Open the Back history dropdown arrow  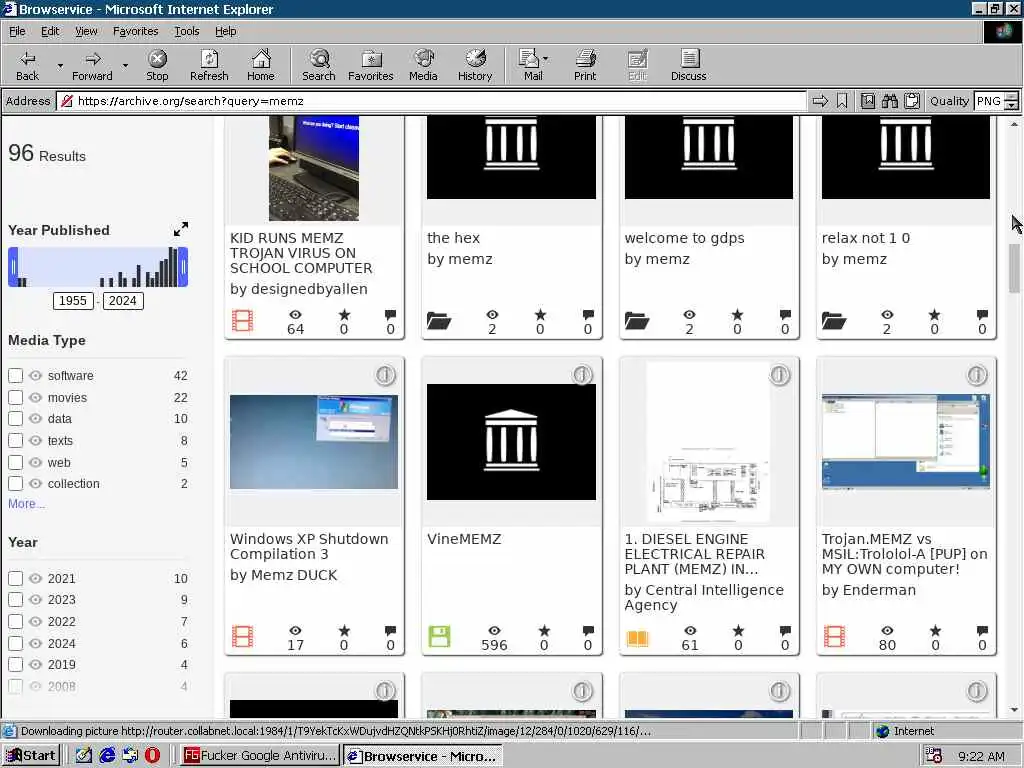(60, 65)
